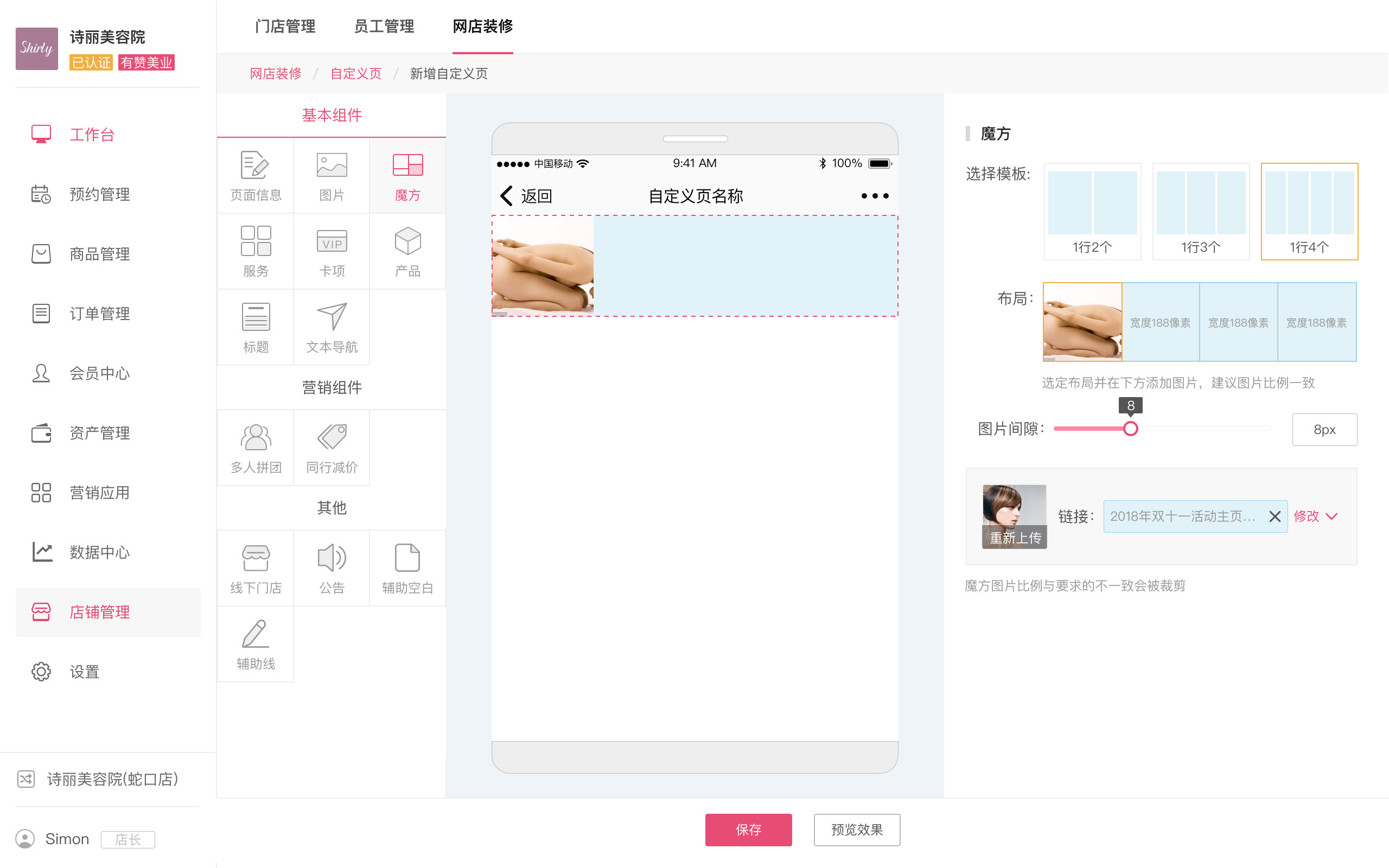Open 设置 settings in the sidebar
Screen dimensions: 1389x868
pyautogui.click(x=108, y=672)
